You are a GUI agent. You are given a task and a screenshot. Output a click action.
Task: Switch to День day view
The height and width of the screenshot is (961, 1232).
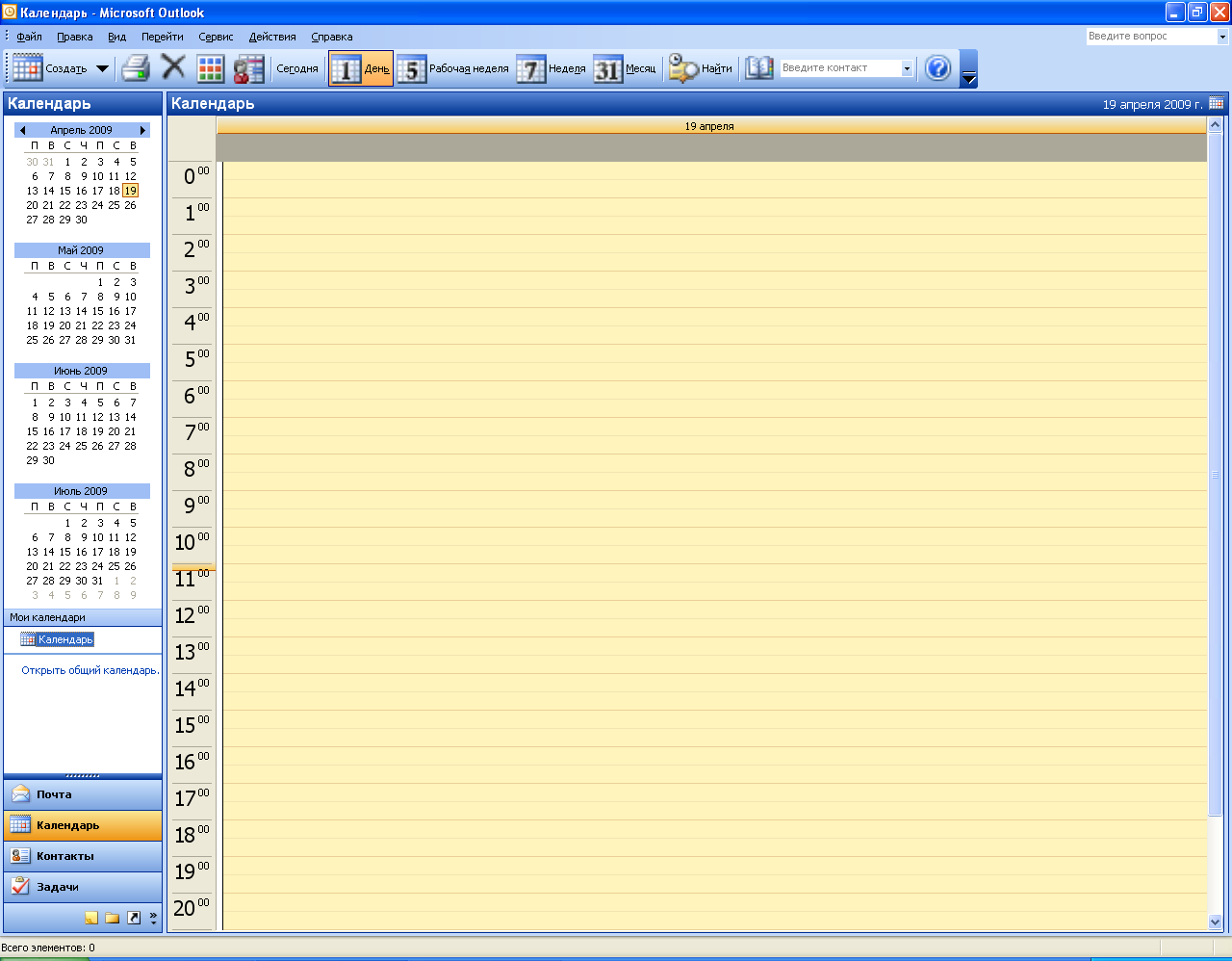tap(361, 68)
